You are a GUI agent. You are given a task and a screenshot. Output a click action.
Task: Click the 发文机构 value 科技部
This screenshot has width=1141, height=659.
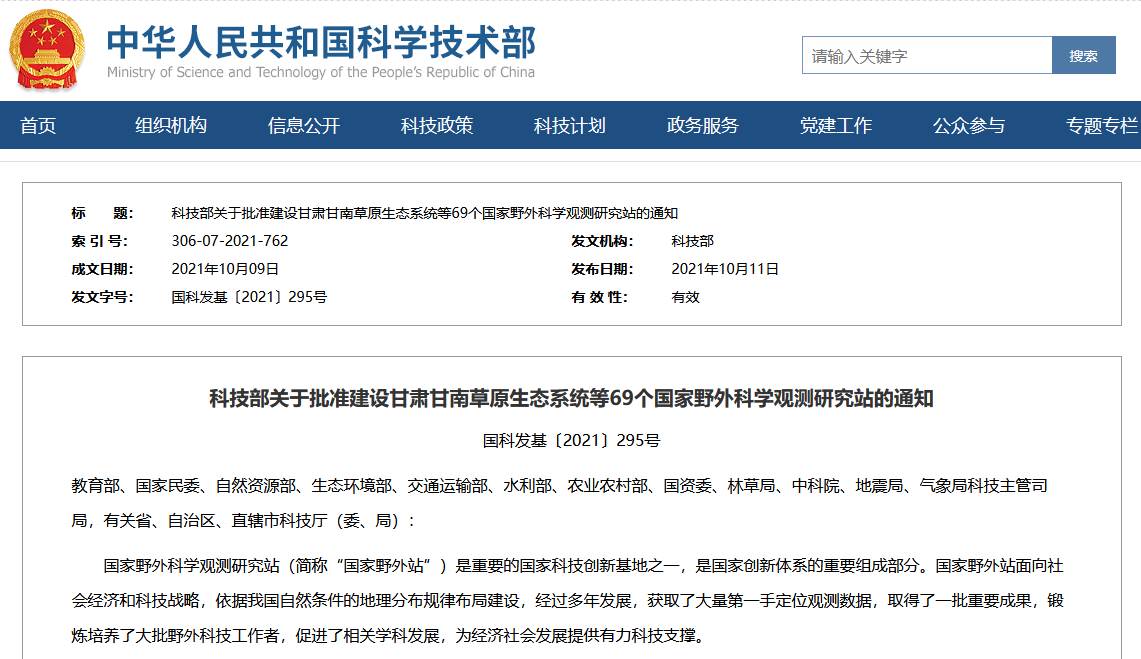coord(693,241)
